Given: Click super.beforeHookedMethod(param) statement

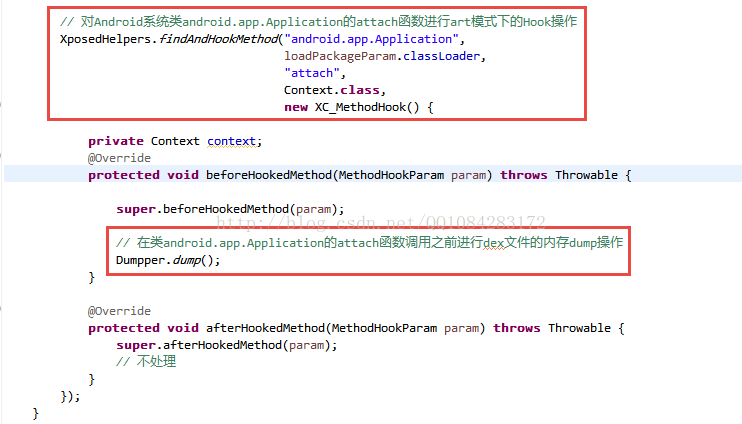Looking at the screenshot, I should click(x=230, y=209).
